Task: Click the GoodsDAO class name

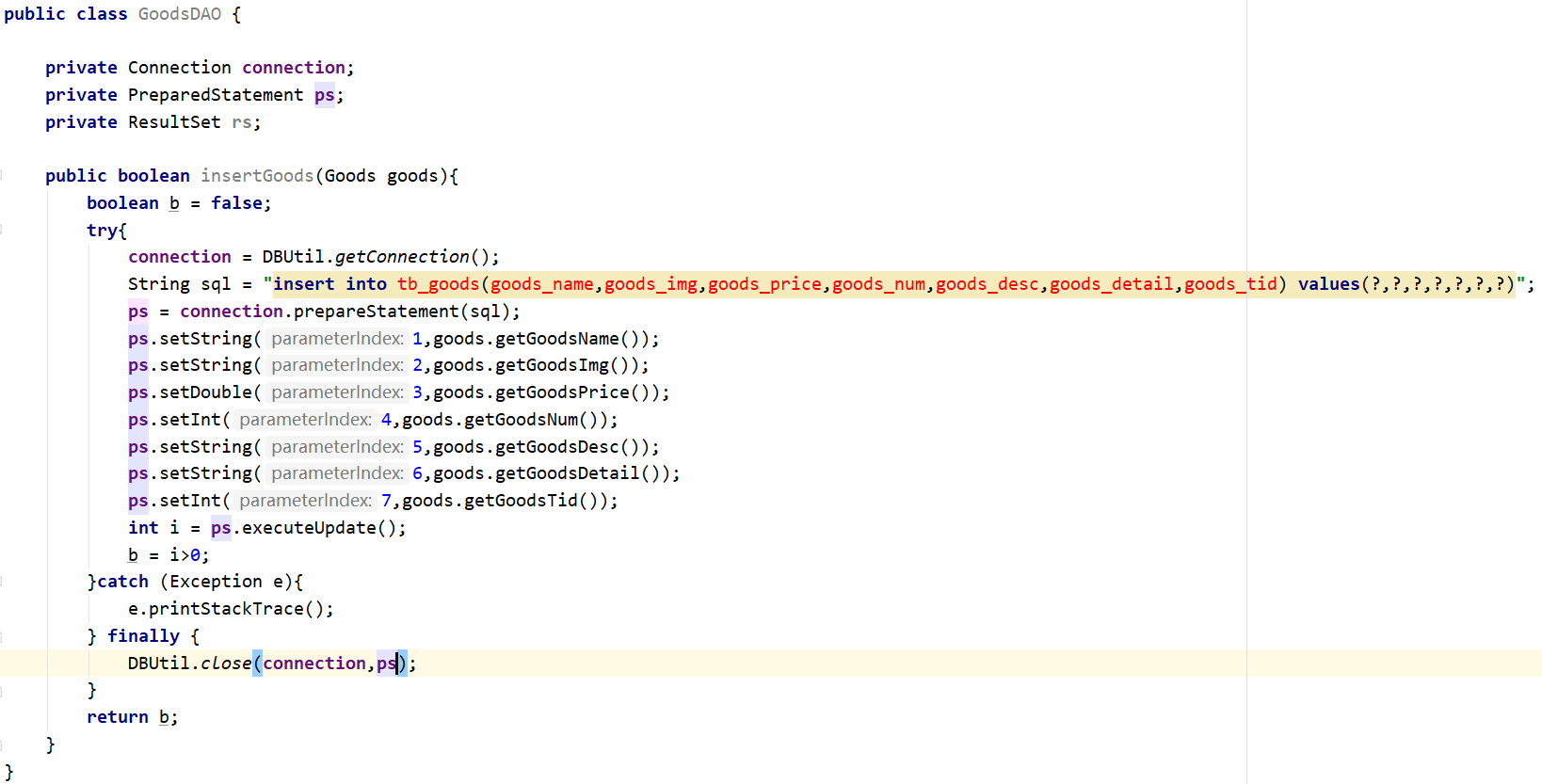Action: (x=179, y=14)
